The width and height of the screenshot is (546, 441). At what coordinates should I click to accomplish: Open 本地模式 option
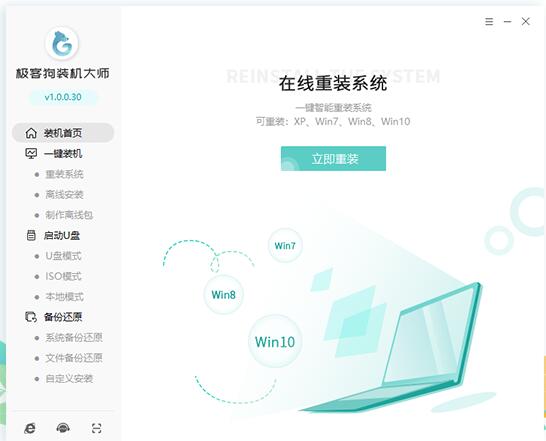point(64,297)
